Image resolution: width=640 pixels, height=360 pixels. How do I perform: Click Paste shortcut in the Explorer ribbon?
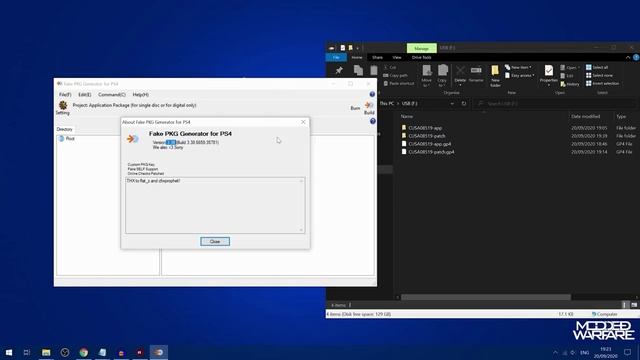(x=398, y=83)
